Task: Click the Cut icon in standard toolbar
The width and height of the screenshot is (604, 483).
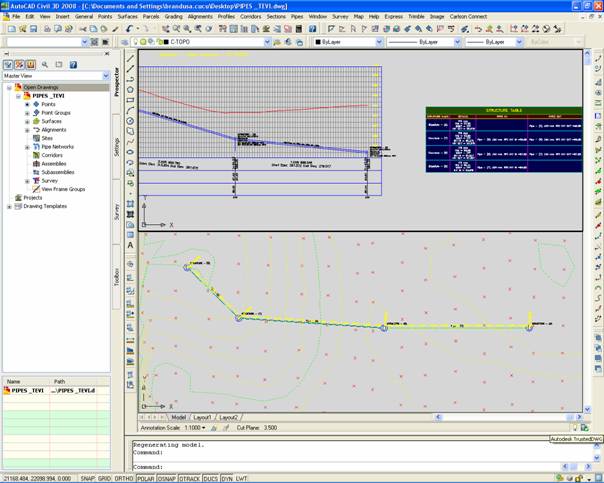Action: [83, 29]
